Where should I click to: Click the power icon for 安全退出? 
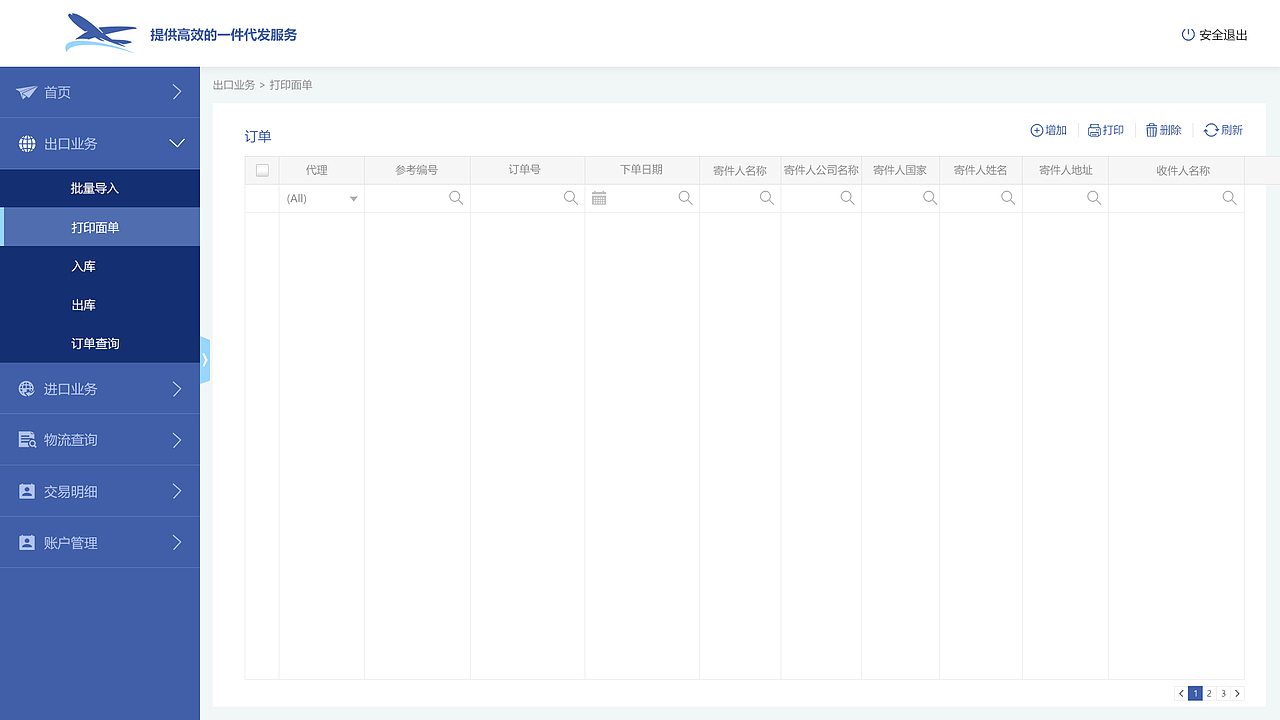tap(1188, 34)
